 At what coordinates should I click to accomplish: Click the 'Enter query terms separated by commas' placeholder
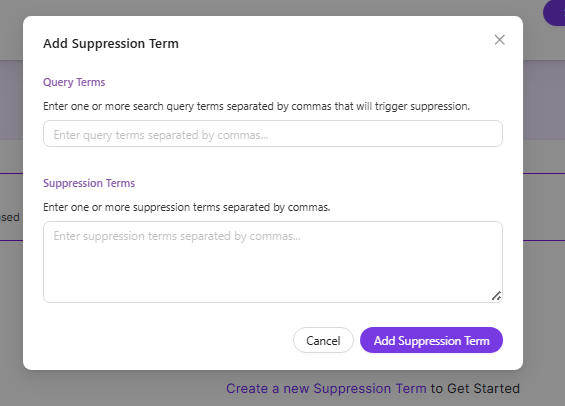(x=161, y=135)
